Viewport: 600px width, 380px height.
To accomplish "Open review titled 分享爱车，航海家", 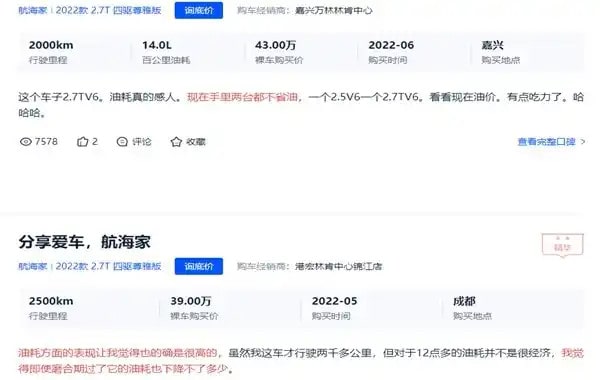I will pyautogui.click(x=85, y=242).
